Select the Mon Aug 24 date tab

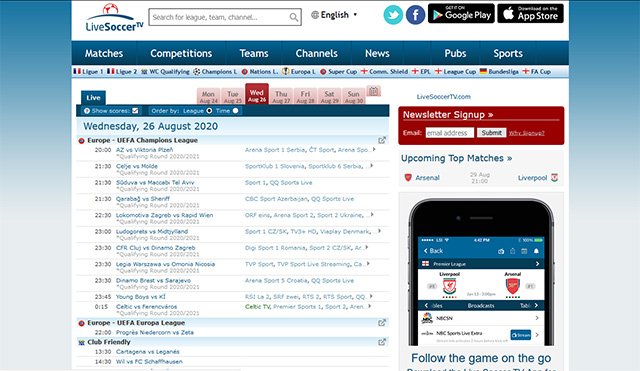[x=209, y=97]
